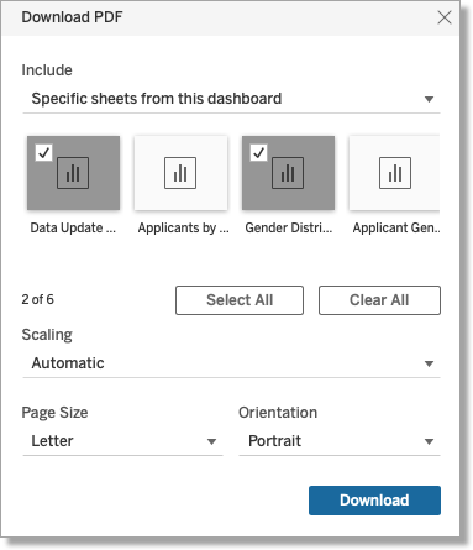Click the Applicant Gen.. sheet chart icon
Screen dimensions: 473x550
tap(395, 173)
